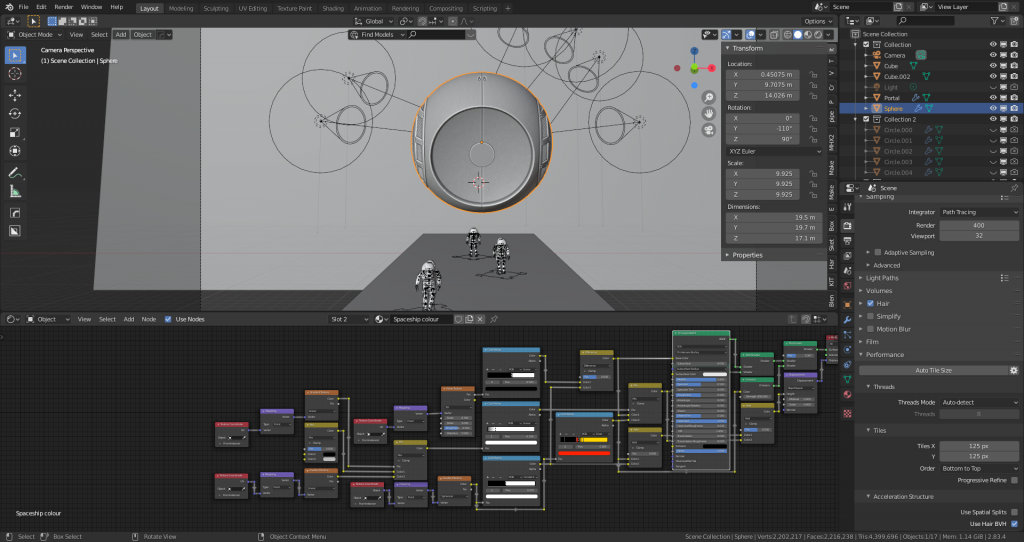Uncheck the Use Hair BVH checkbox
This screenshot has height=542, width=1024.
click(x=1014, y=523)
